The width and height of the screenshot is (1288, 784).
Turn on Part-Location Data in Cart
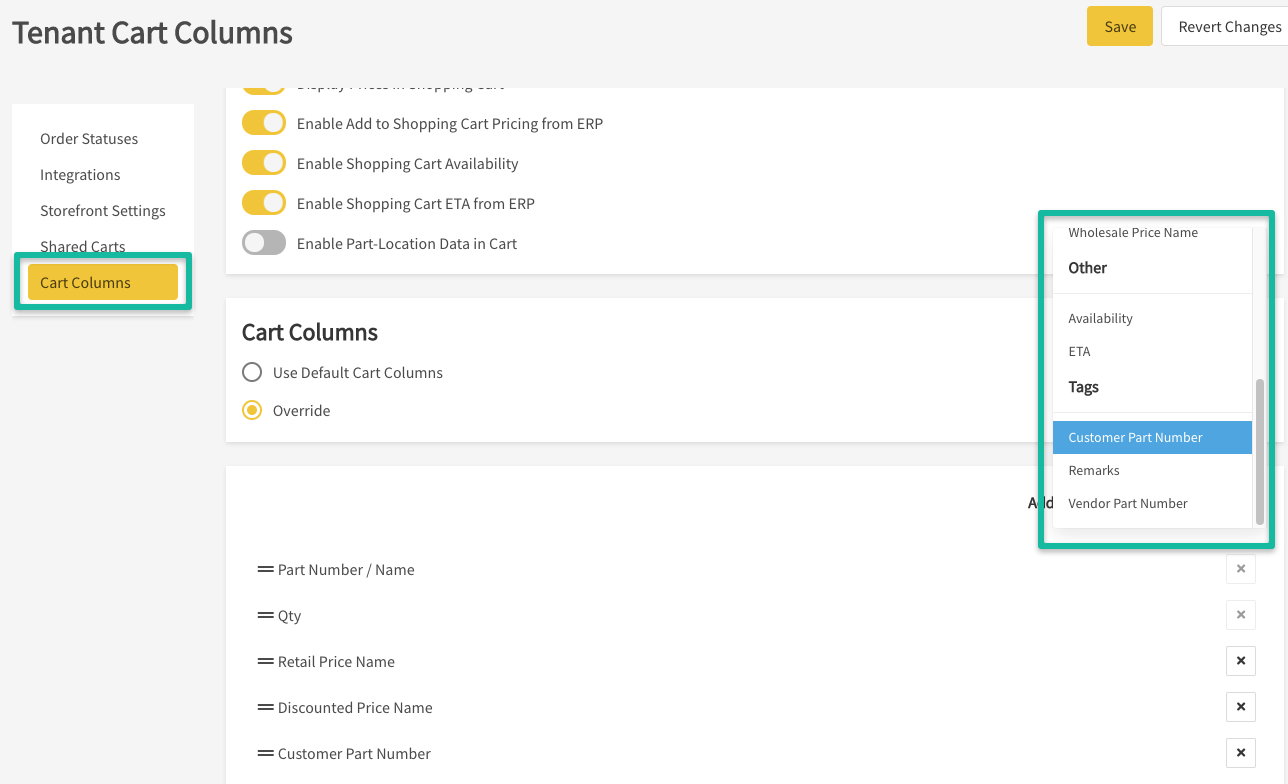click(264, 243)
